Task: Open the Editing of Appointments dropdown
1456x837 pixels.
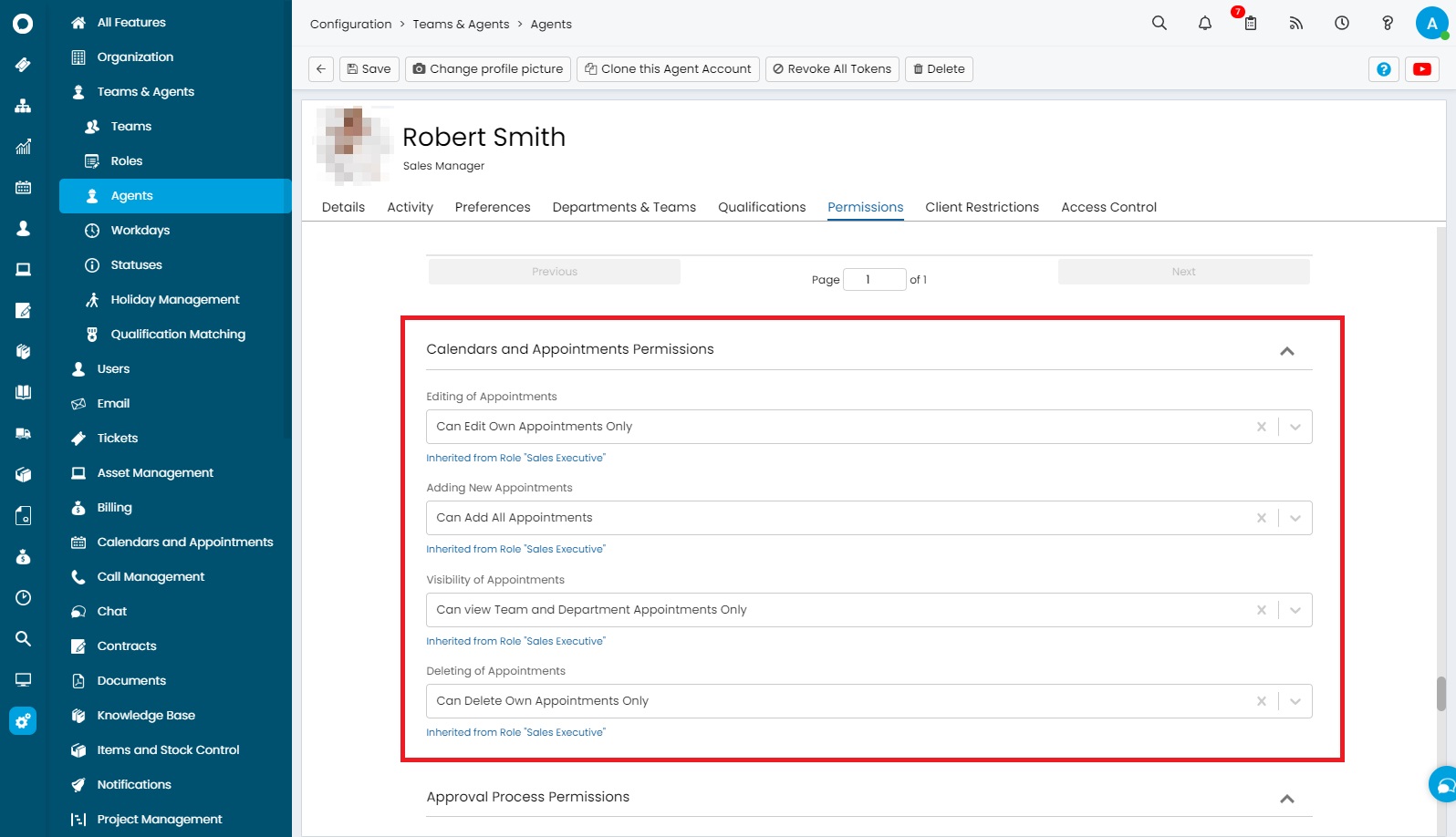Action: tap(1295, 427)
